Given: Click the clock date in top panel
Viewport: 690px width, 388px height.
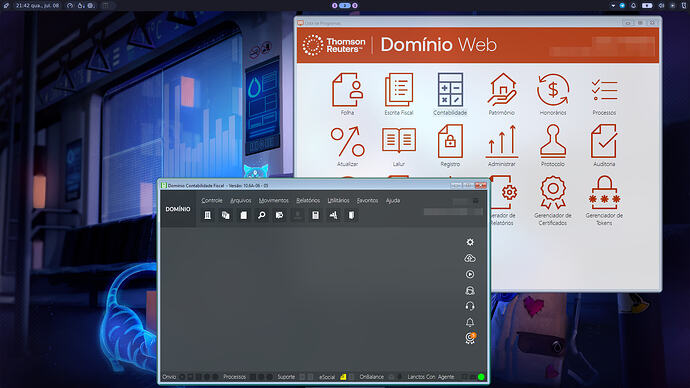Looking at the screenshot, I should 37,5.
